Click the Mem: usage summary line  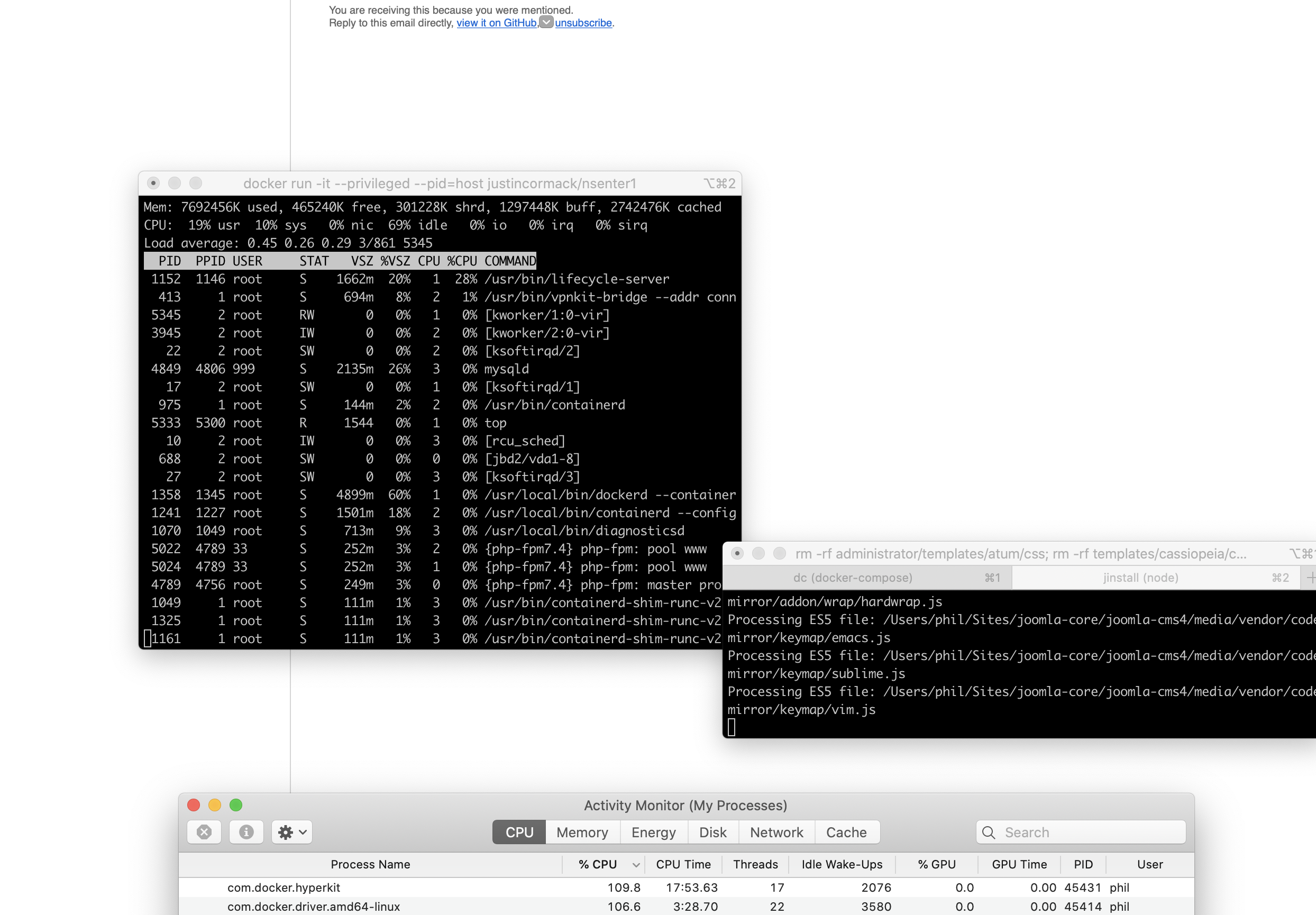432,207
